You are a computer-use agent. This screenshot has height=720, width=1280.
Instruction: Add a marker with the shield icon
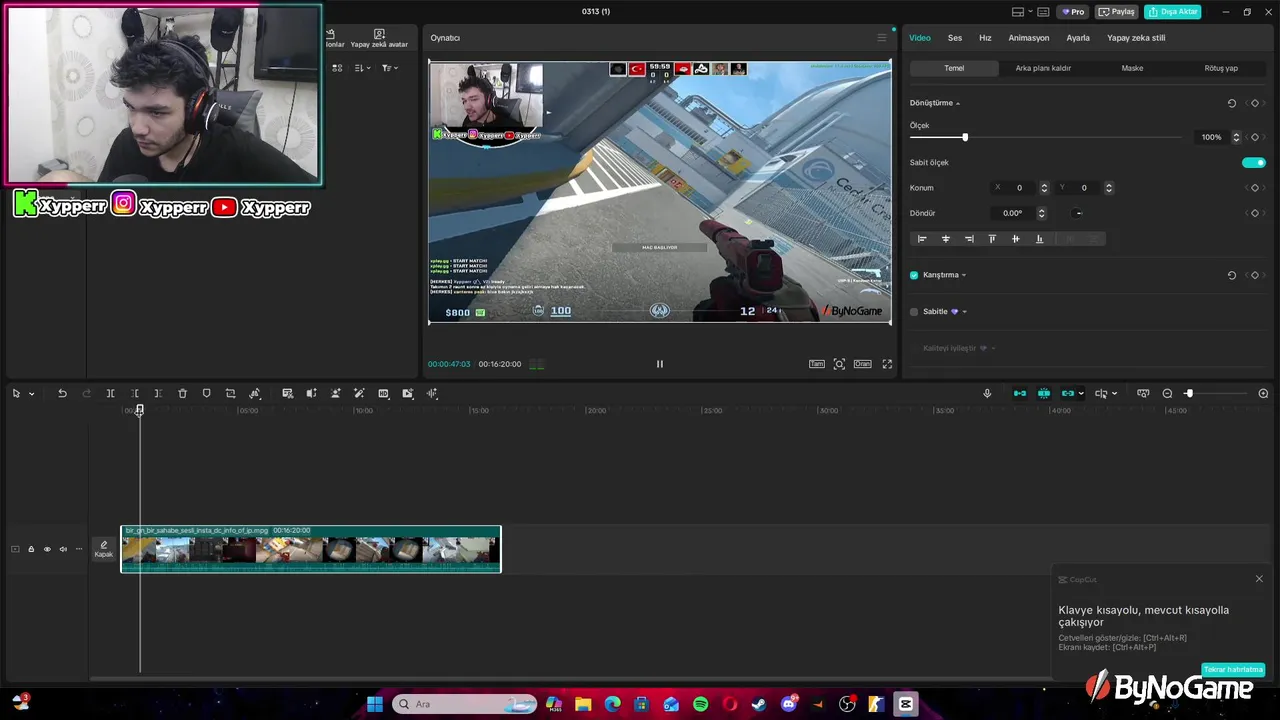[206, 393]
